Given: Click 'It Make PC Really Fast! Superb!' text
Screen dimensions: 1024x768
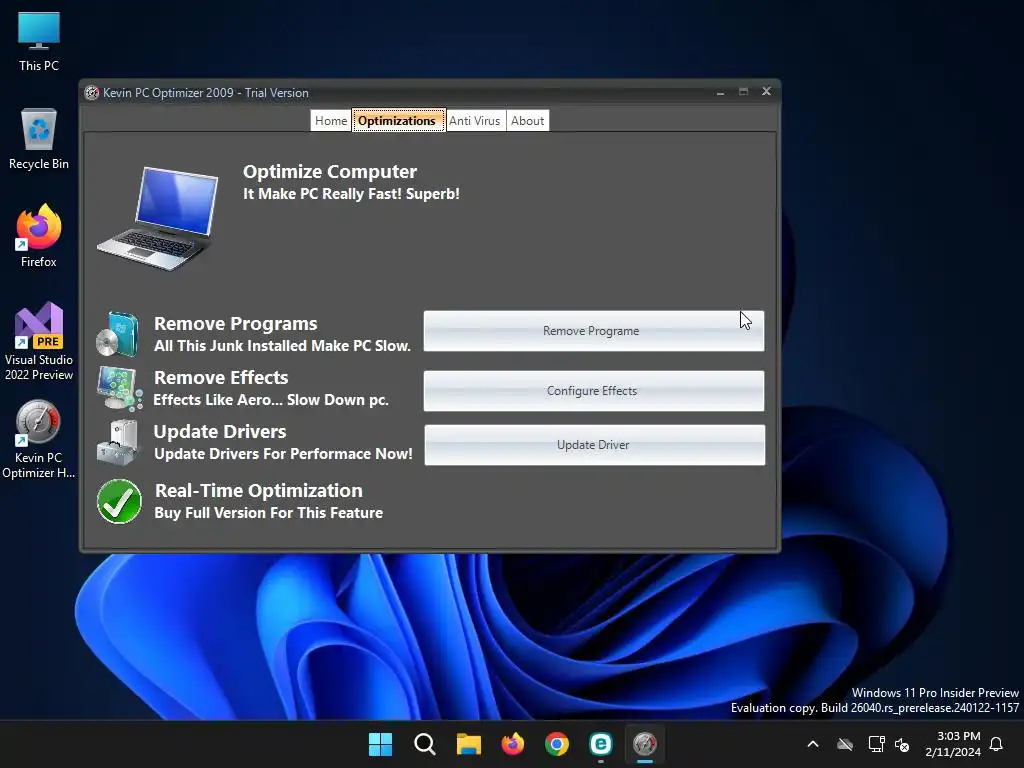Looking at the screenshot, I should click(x=351, y=194).
